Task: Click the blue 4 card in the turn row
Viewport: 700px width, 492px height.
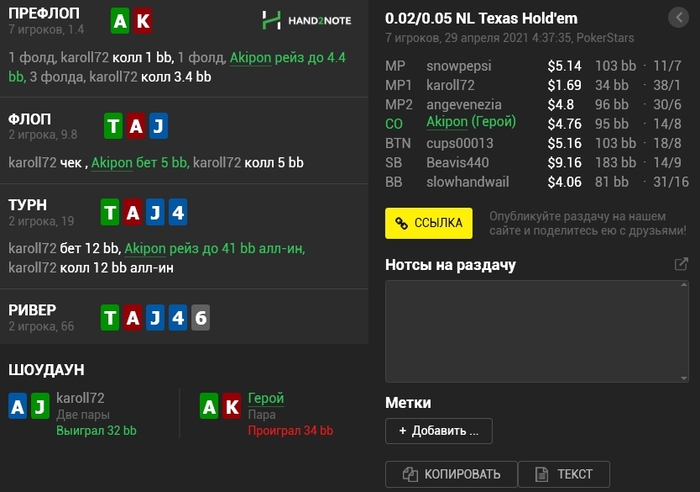Action: [x=178, y=212]
